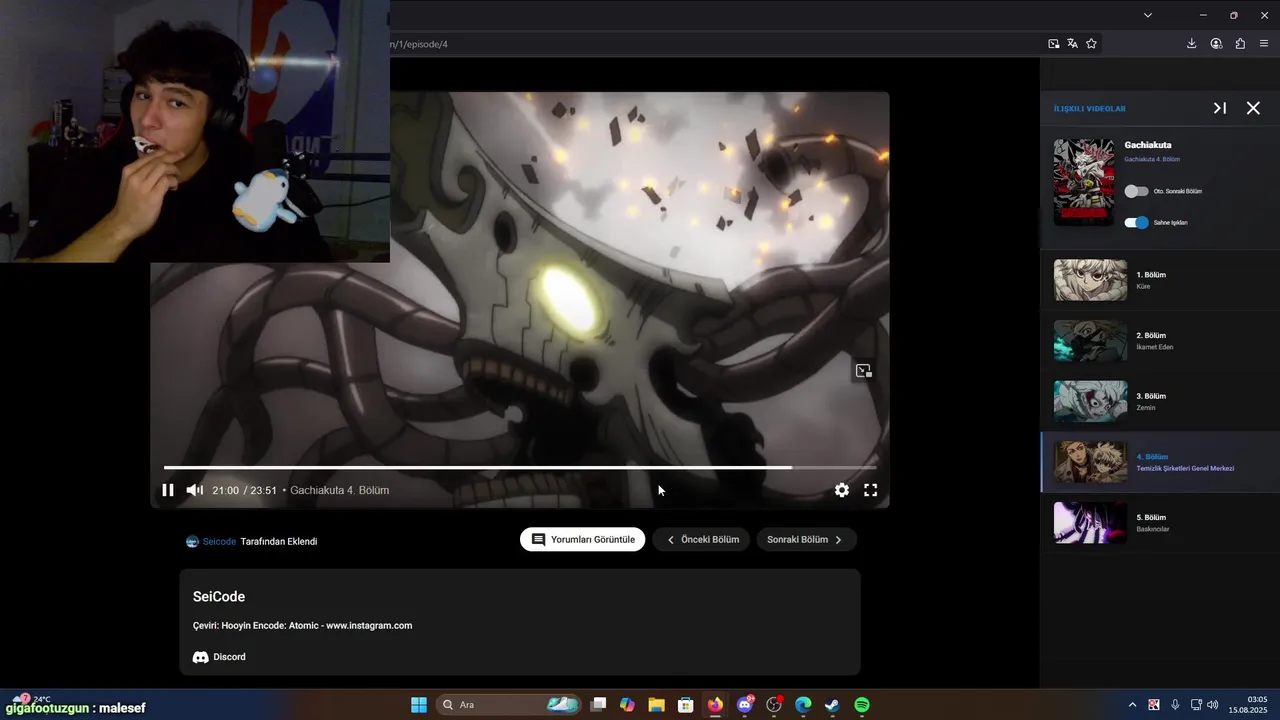Screen dimensions: 1280x720
Task: Open Copilot from the taskbar
Action: coord(627,705)
